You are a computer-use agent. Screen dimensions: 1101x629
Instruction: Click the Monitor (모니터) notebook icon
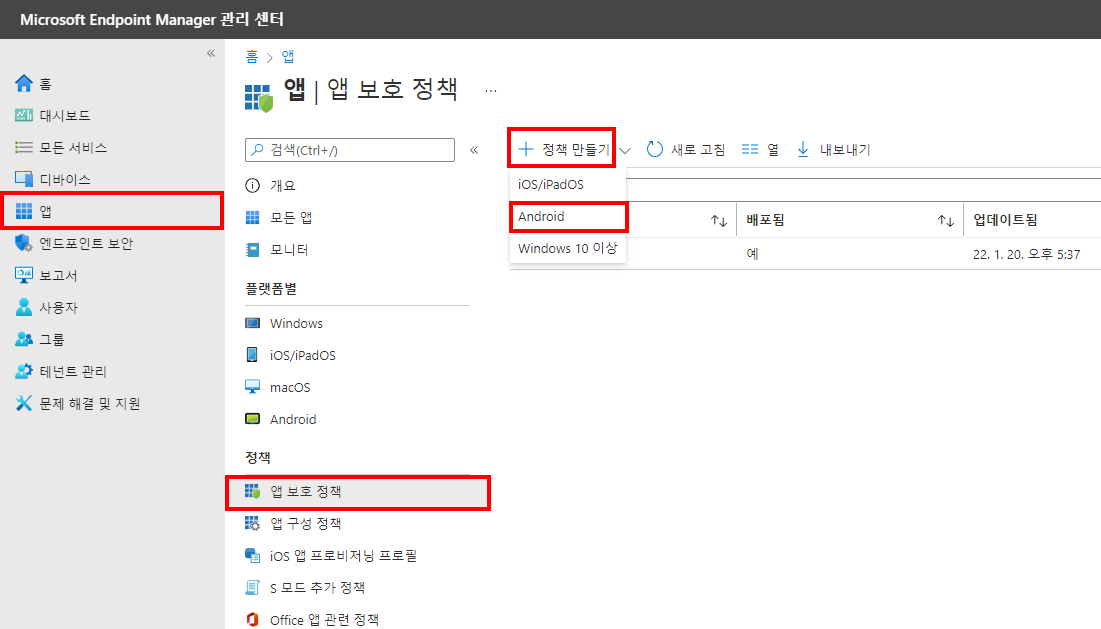click(x=252, y=249)
